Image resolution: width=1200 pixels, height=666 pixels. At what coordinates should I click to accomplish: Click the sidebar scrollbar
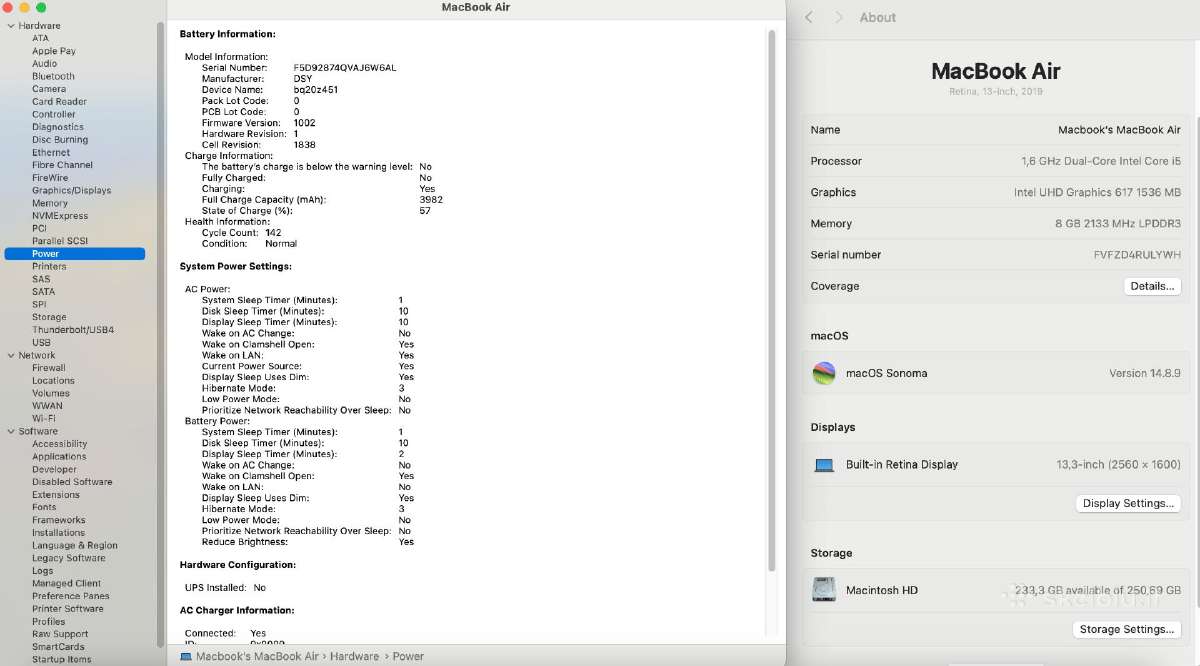(160, 335)
